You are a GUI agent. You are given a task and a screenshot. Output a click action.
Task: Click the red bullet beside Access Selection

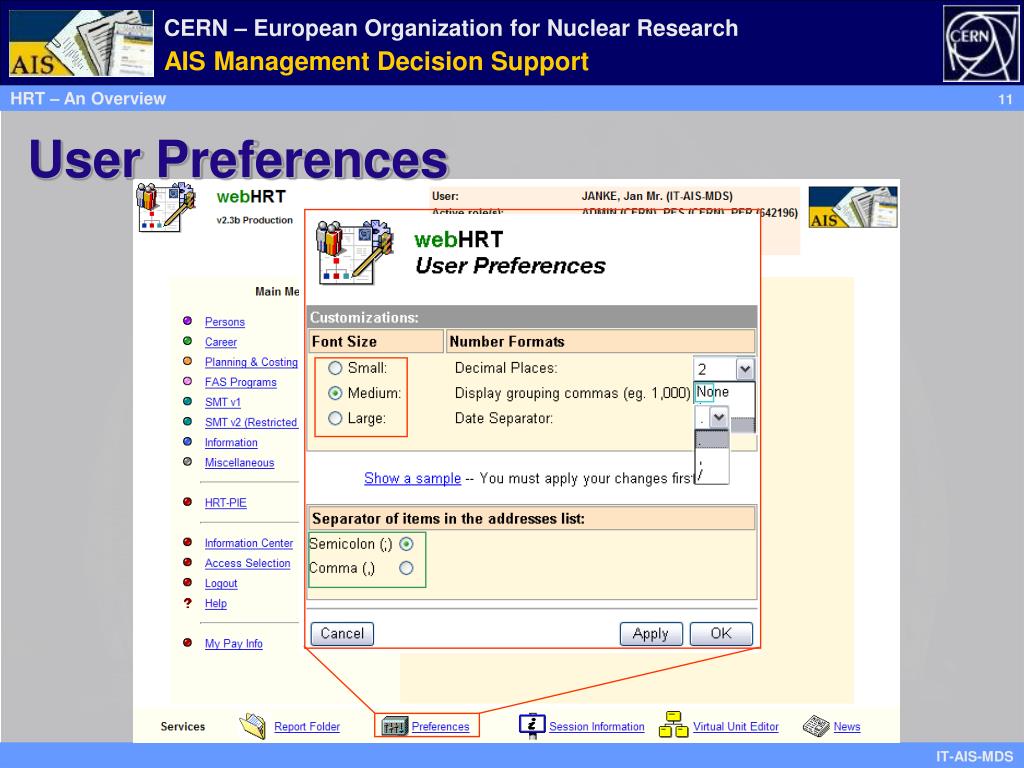click(x=187, y=562)
